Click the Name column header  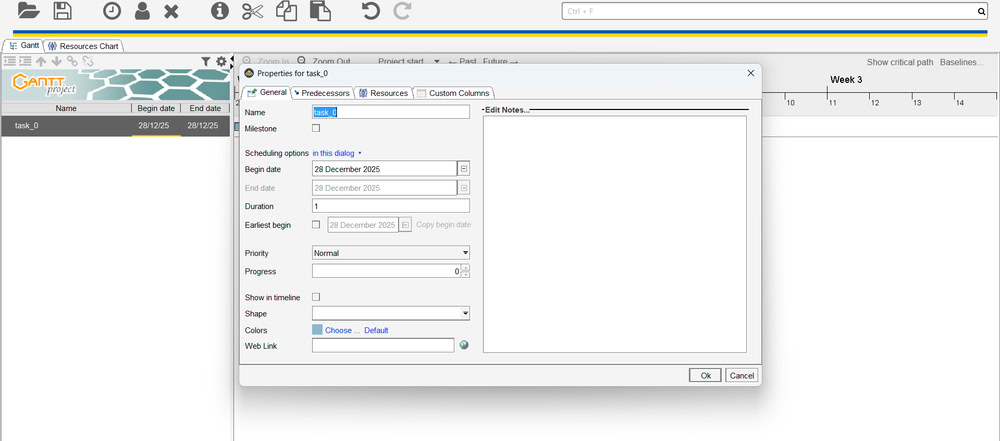pyautogui.click(x=66, y=108)
